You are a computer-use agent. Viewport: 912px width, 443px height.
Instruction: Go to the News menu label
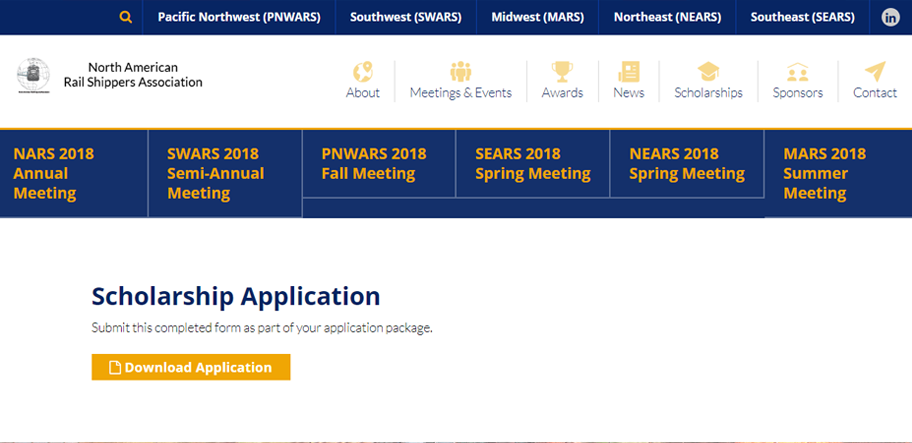(629, 92)
